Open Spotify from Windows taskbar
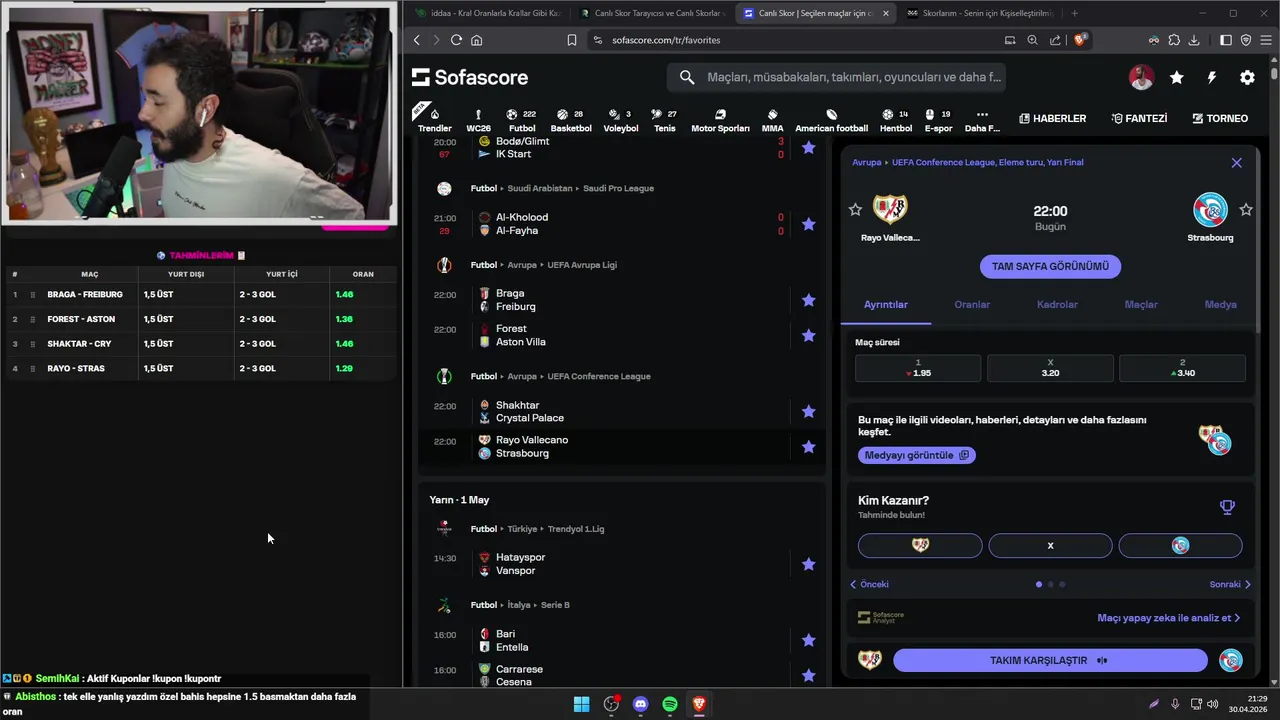 click(670, 704)
